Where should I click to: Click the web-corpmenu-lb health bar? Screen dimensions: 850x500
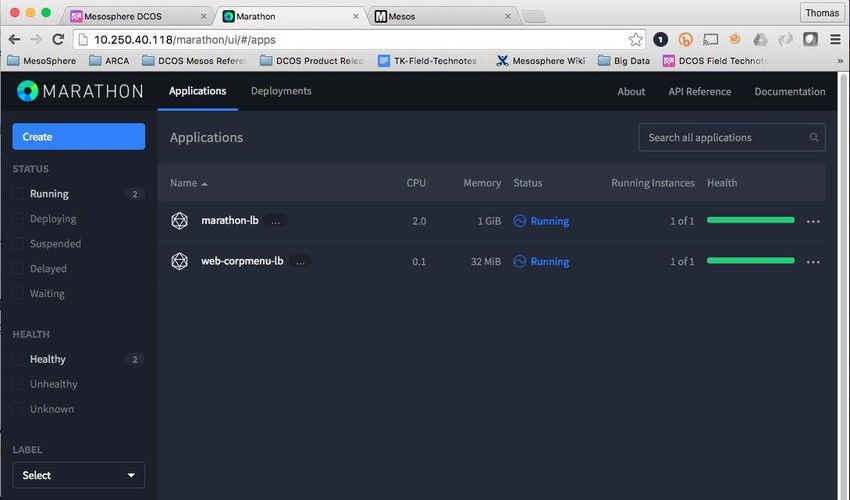click(x=750, y=261)
